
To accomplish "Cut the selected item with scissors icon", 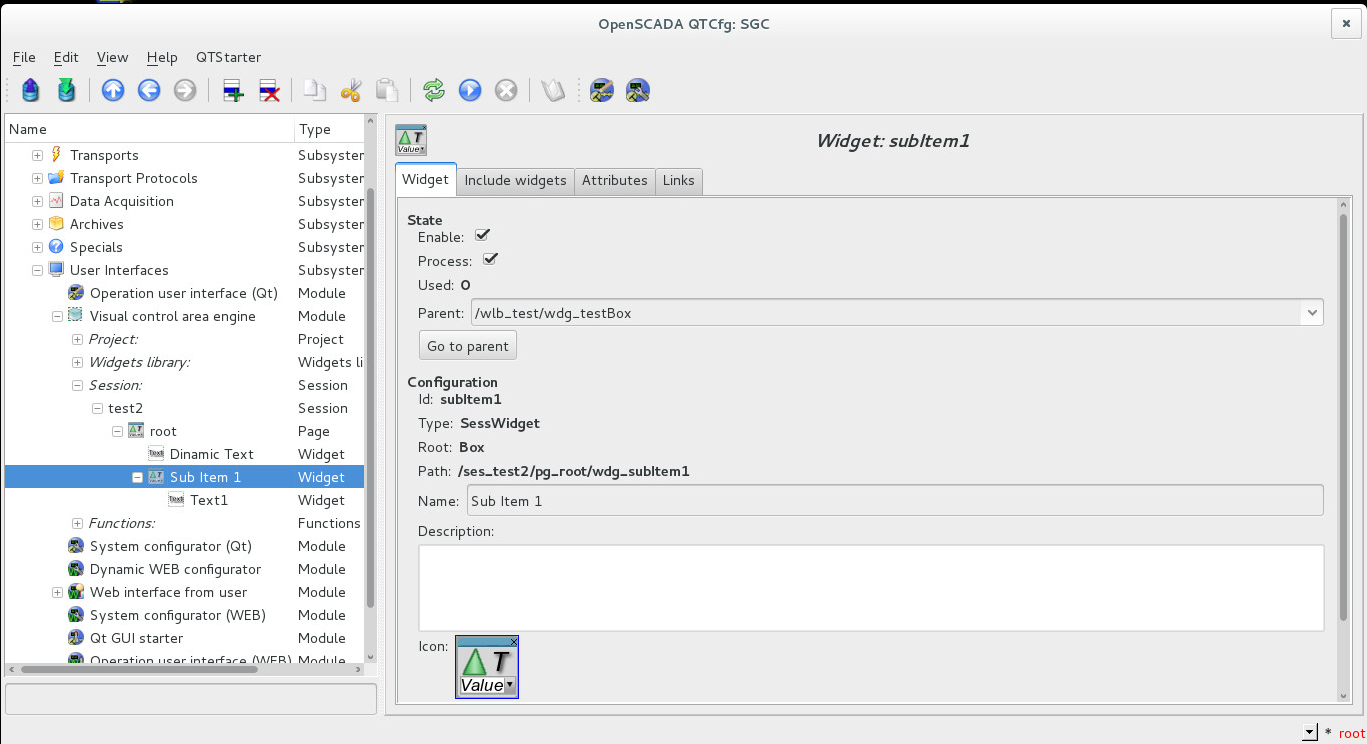I will pyautogui.click(x=350, y=91).
